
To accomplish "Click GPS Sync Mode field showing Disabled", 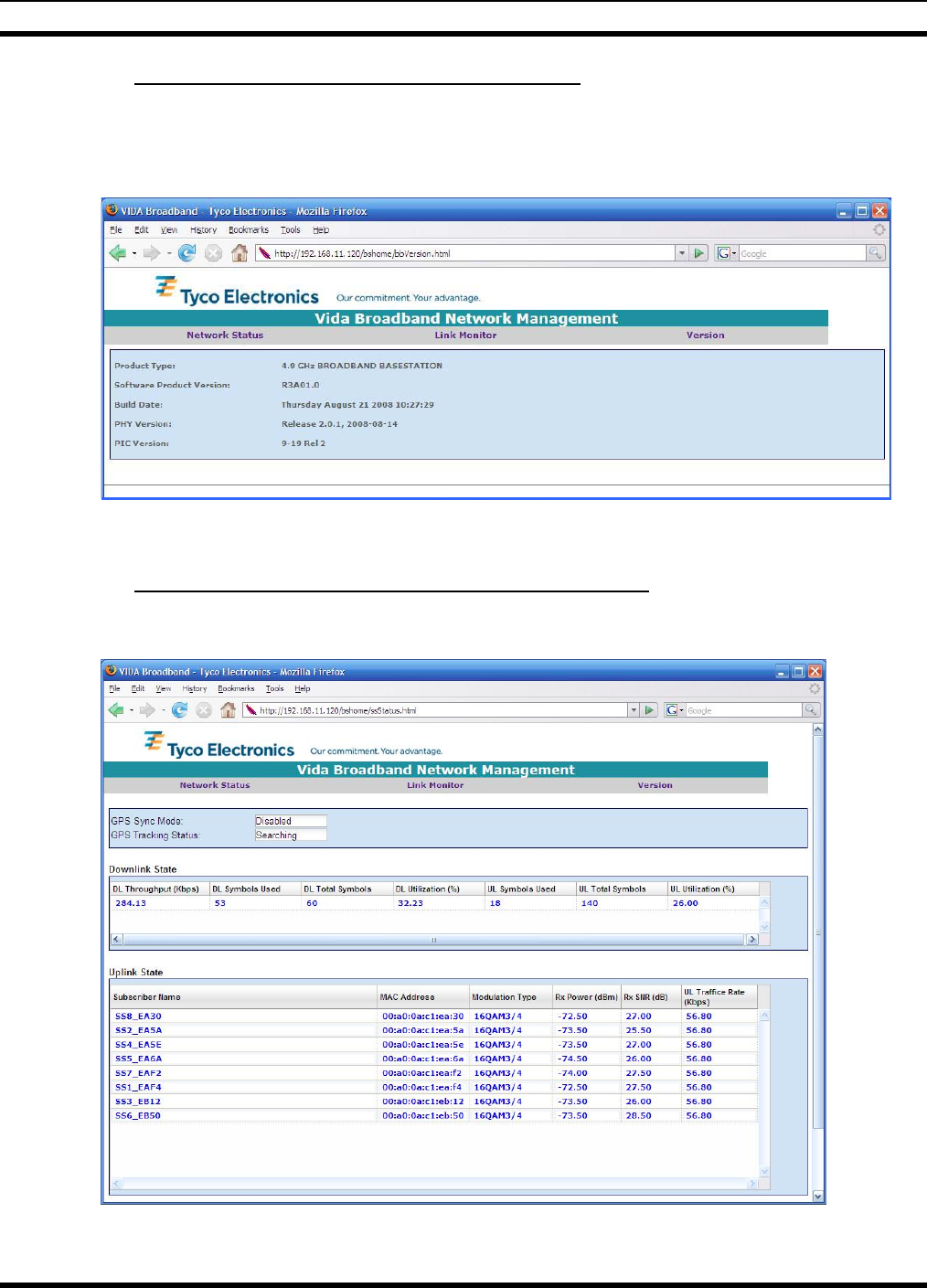I will (290, 821).
